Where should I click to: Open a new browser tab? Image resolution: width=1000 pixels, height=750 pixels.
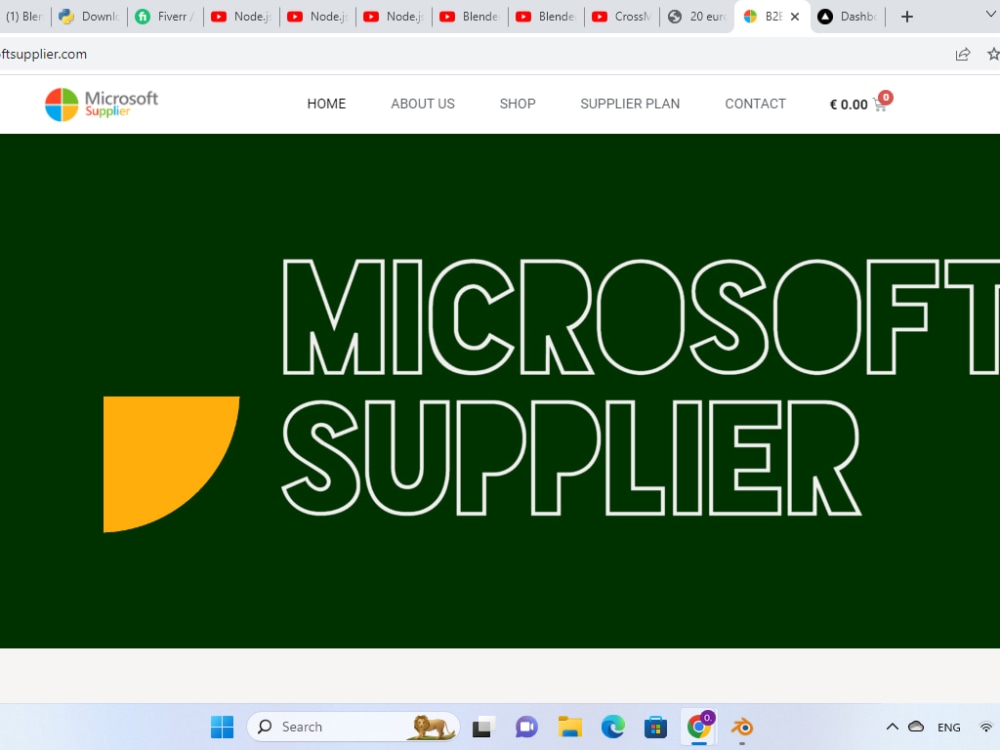click(x=906, y=17)
